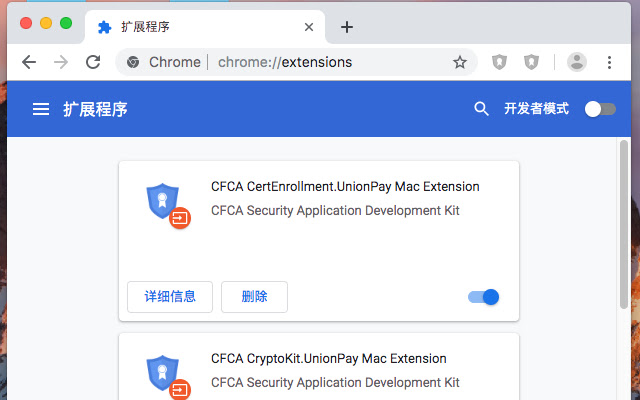Image resolution: width=640 pixels, height=400 pixels.
Task: Toggle the 开发者模式 developer mode switch
Action: point(600,109)
